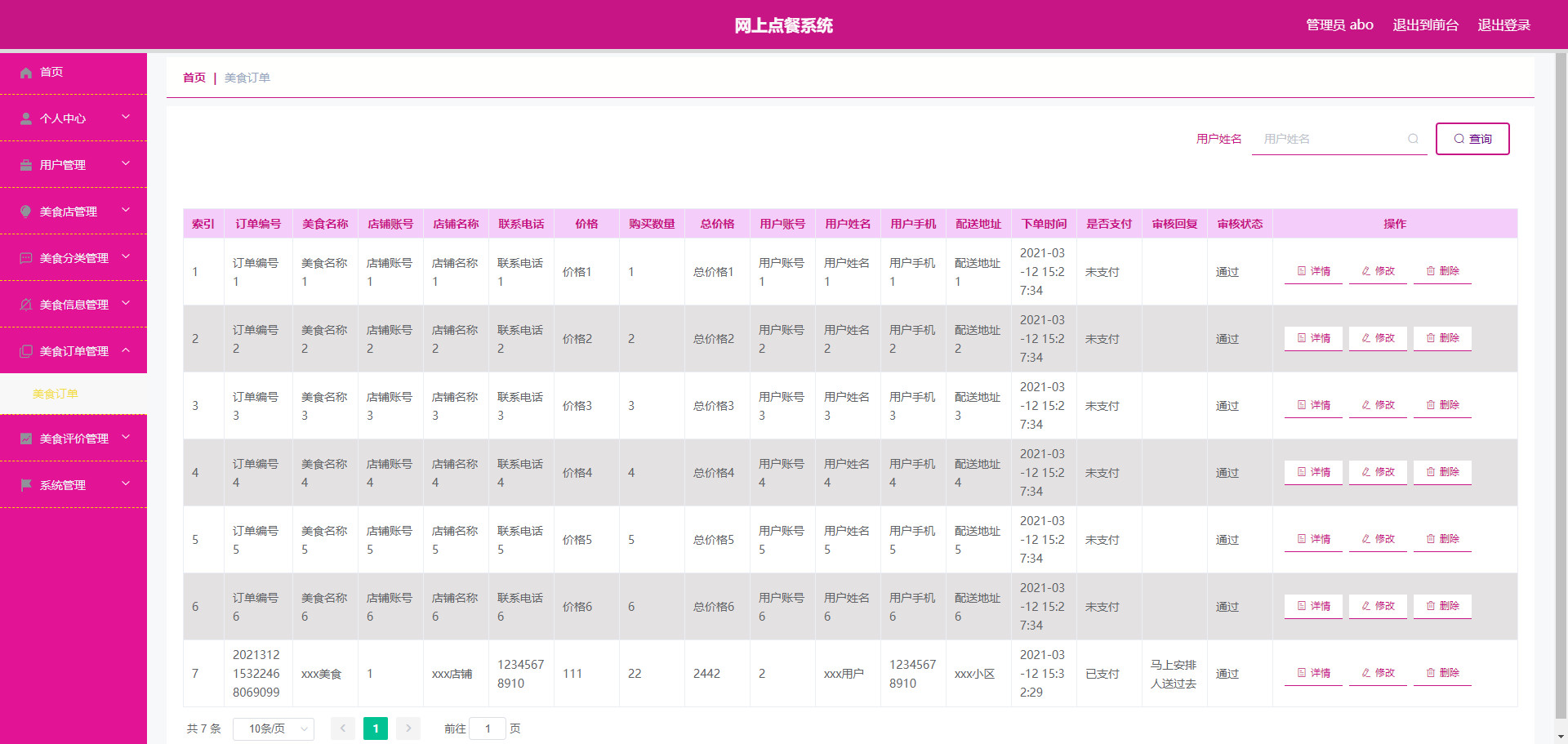Screen dimensions: 1568x744
Task: Expand the 美食信息管理 menu chevron
Action: 126,304
